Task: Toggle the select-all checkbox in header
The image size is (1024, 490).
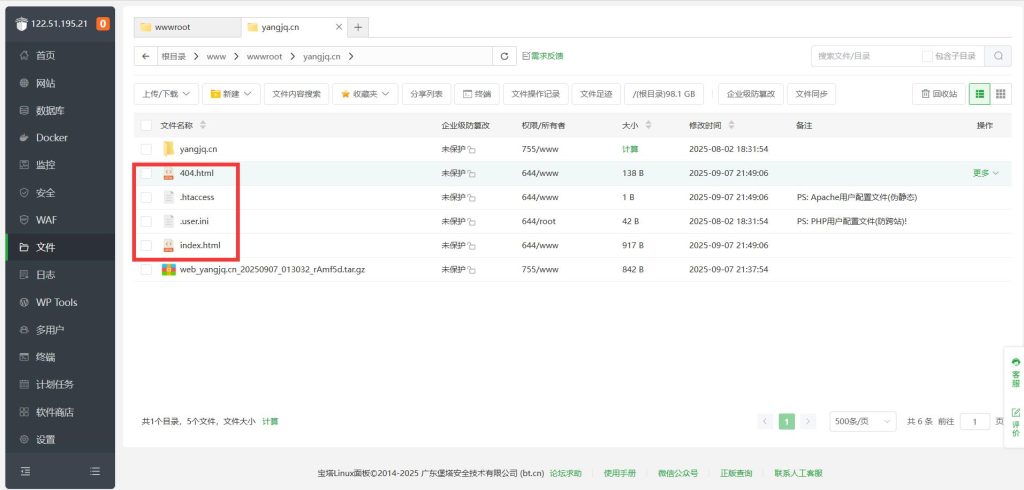Action: [146, 125]
